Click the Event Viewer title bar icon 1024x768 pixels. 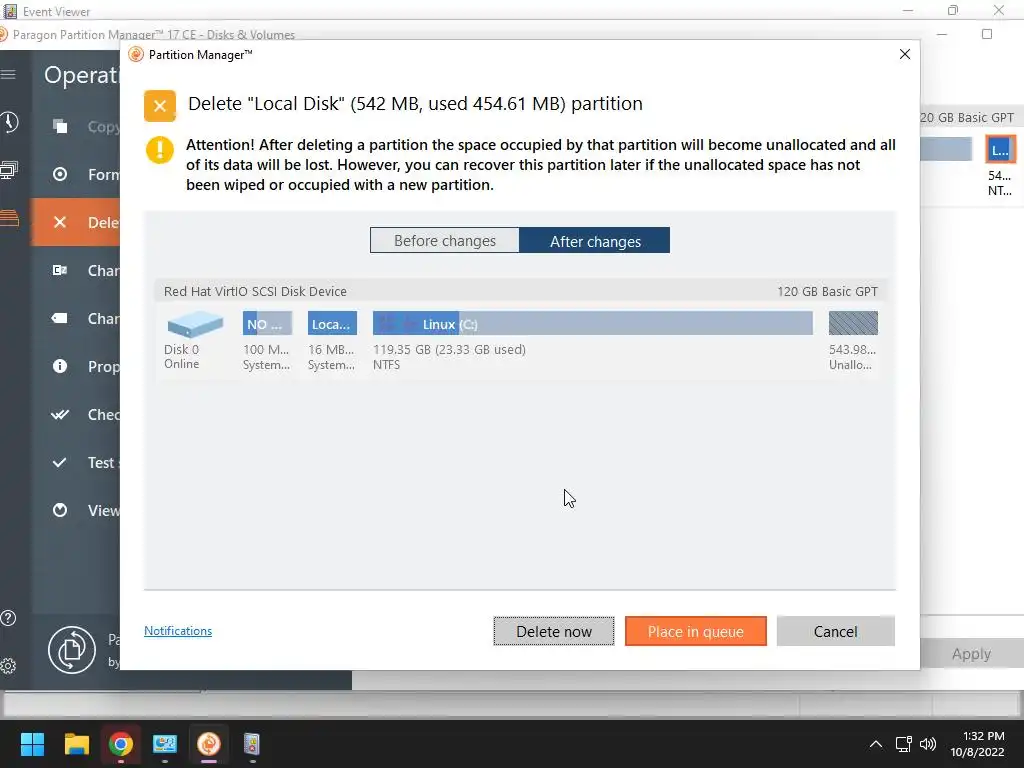tap(10, 11)
